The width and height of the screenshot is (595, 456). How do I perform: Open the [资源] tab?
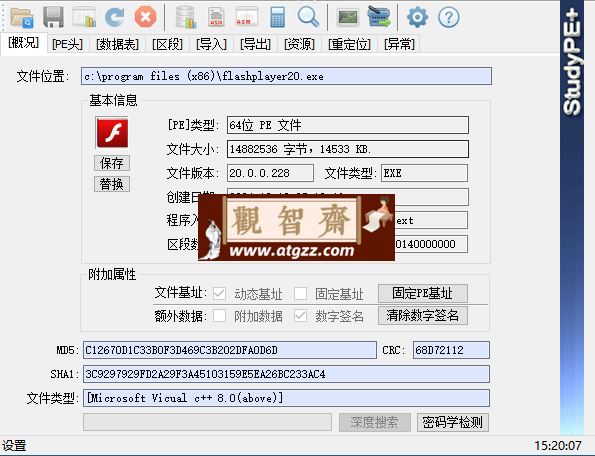(299, 44)
